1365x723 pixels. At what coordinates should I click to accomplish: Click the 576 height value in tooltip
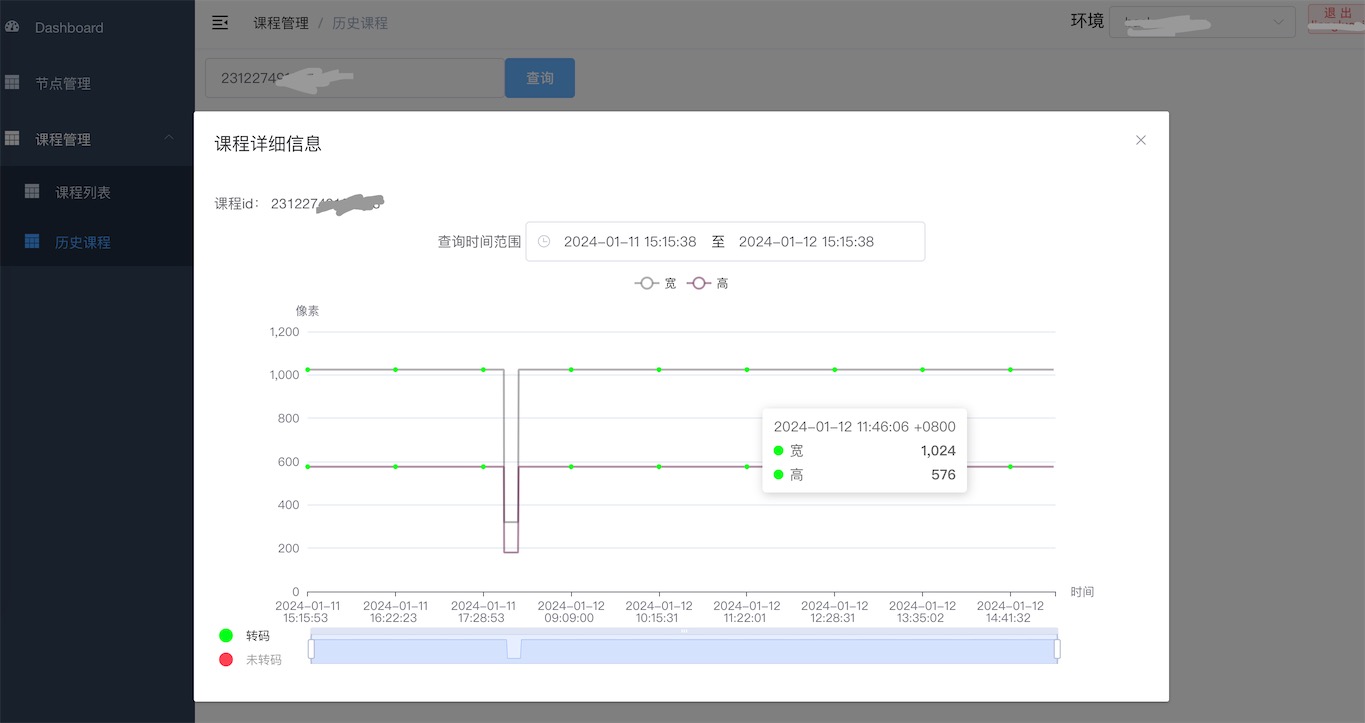(x=943, y=475)
